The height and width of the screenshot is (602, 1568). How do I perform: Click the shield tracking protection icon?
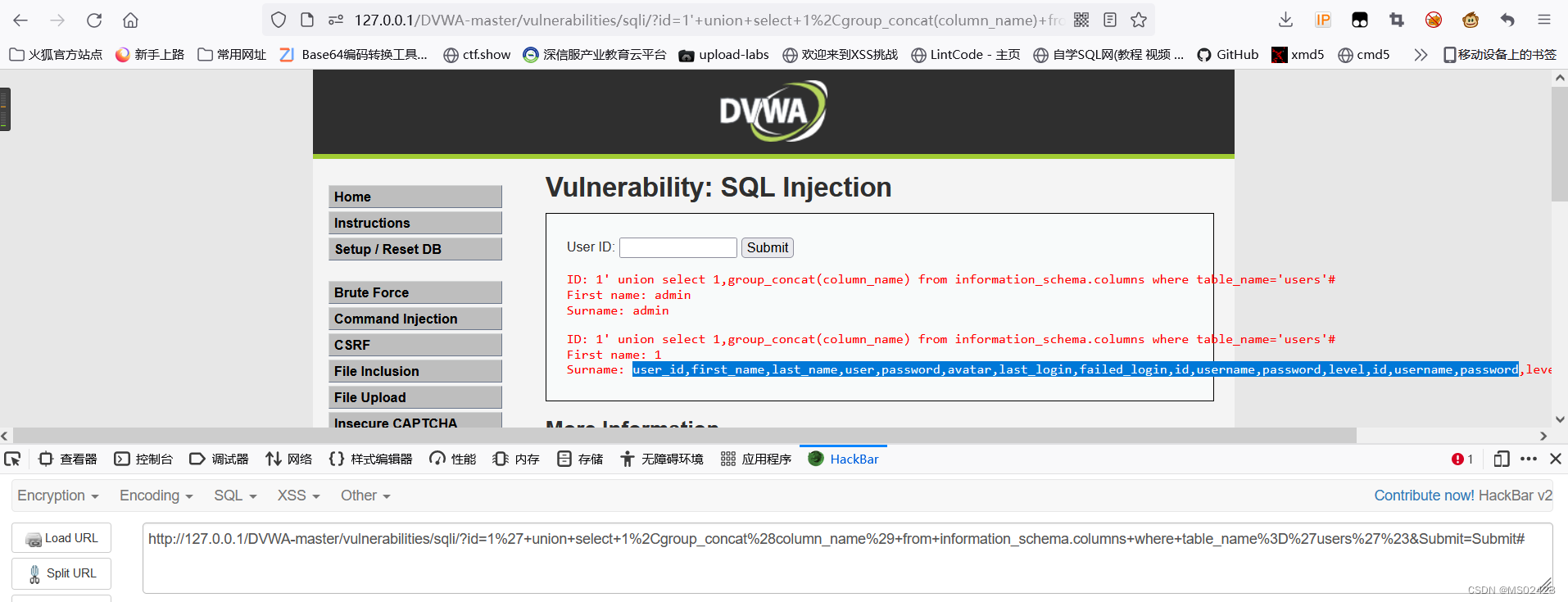point(279,20)
